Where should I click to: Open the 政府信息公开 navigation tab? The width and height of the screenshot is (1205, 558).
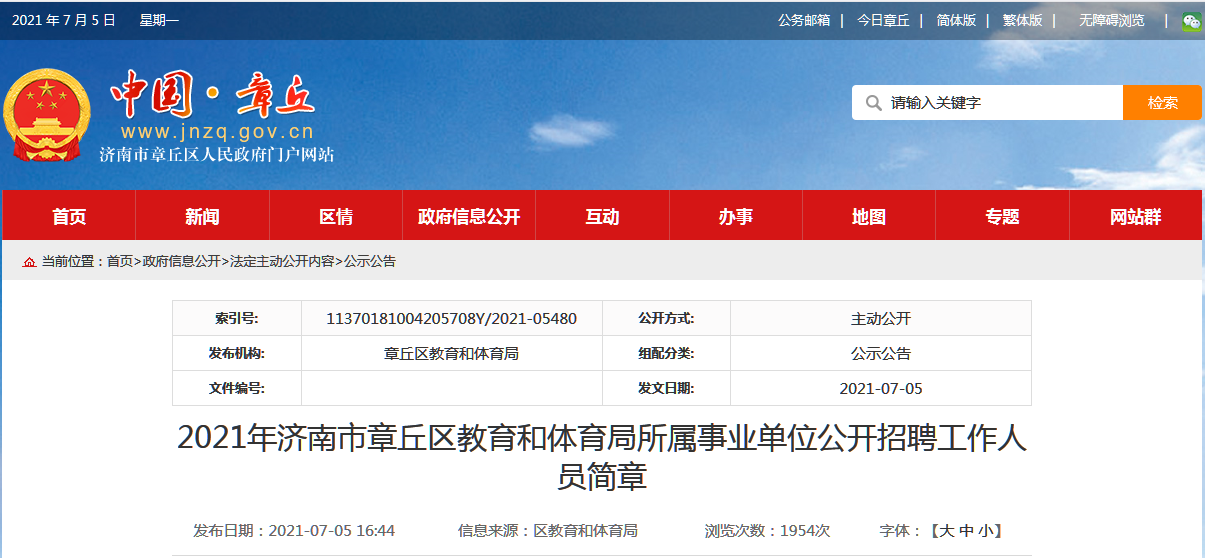469,217
